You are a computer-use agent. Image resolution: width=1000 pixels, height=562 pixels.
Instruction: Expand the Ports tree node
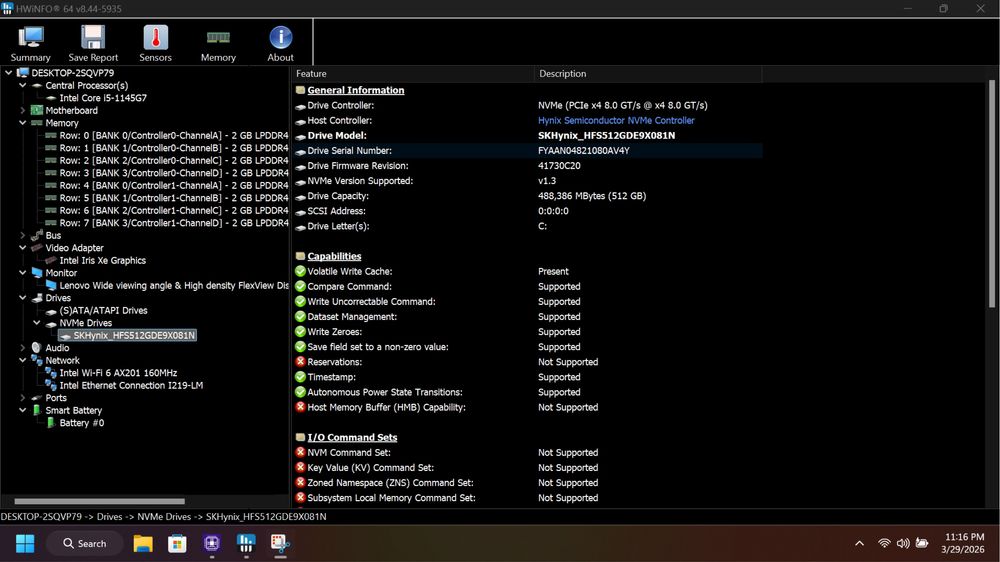coord(23,397)
